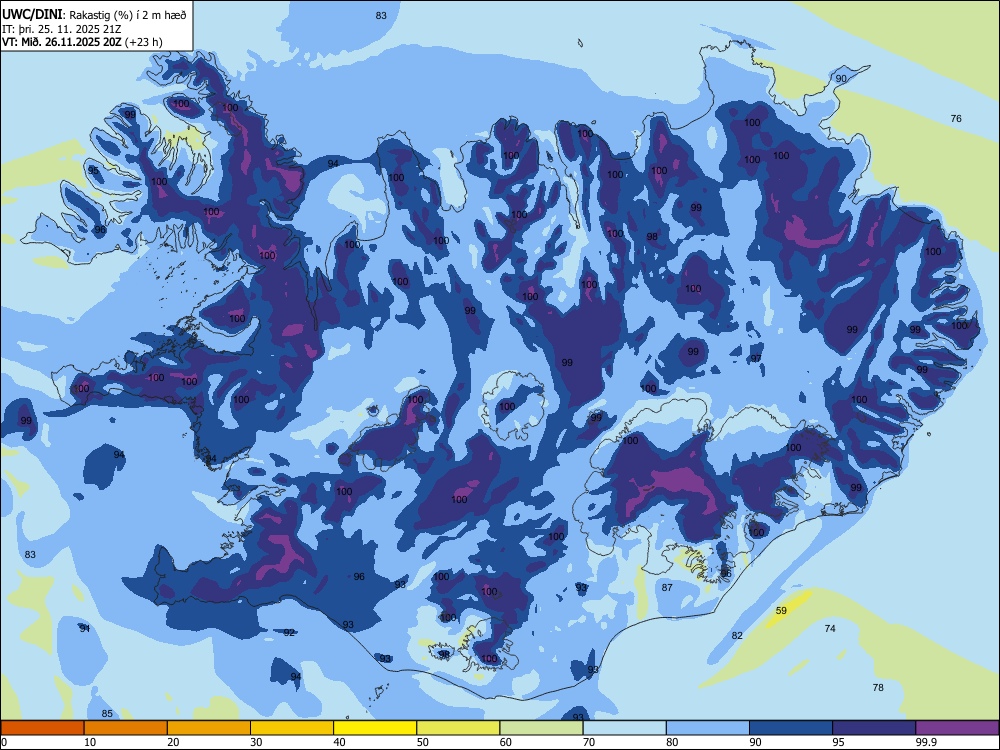Pick the 20–30 amber legend swatch
The image size is (1000, 750).
click(x=209, y=728)
